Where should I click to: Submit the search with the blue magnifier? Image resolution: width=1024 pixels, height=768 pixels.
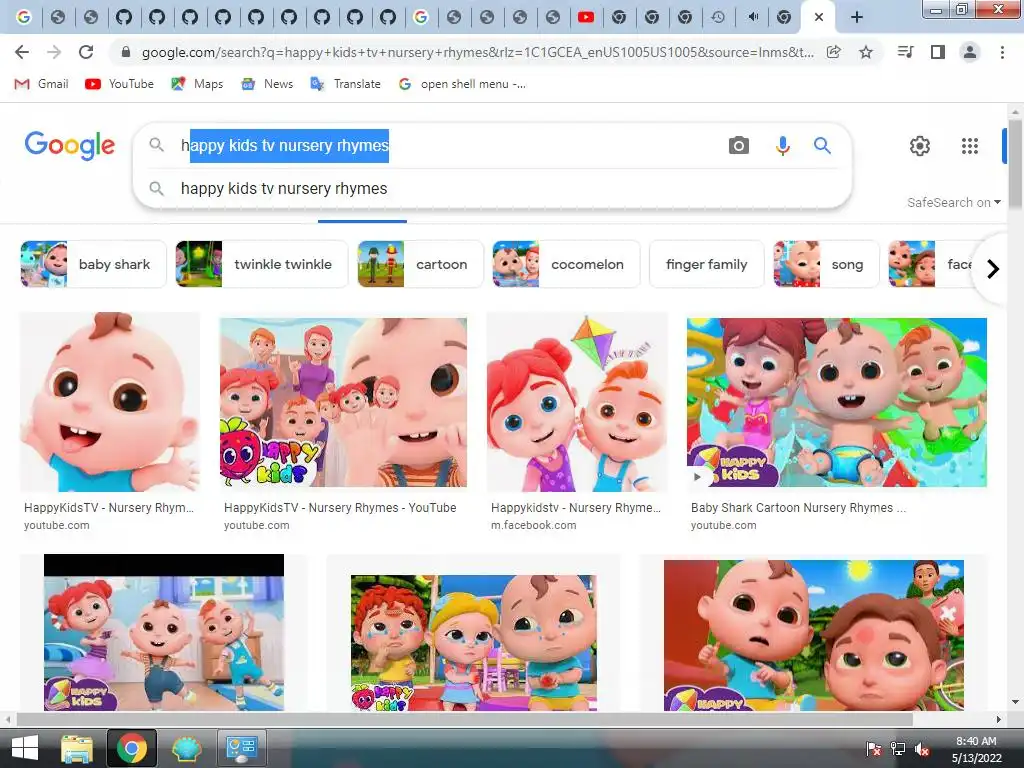(x=822, y=146)
